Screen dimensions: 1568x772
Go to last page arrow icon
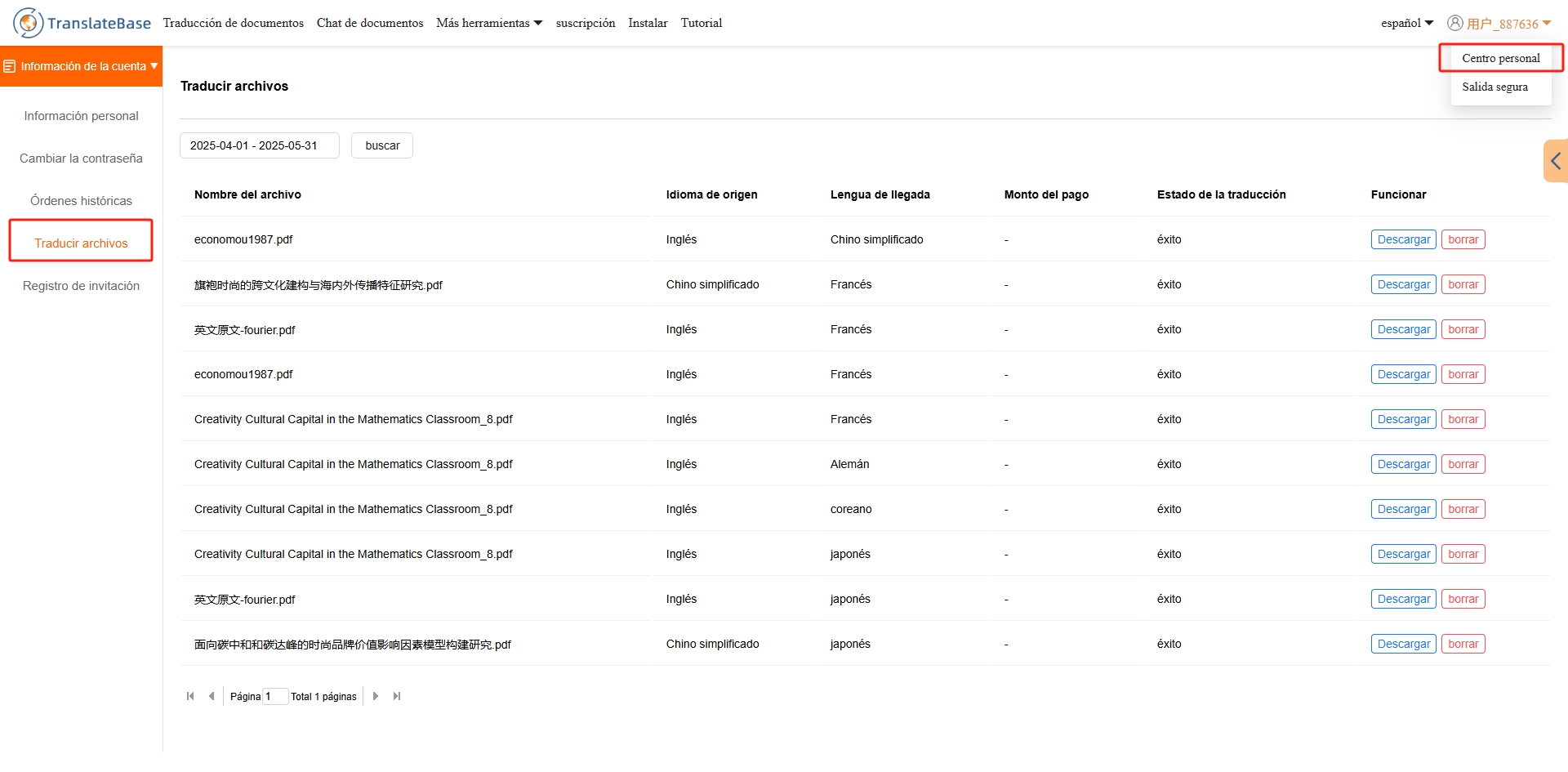click(x=397, y=696)
